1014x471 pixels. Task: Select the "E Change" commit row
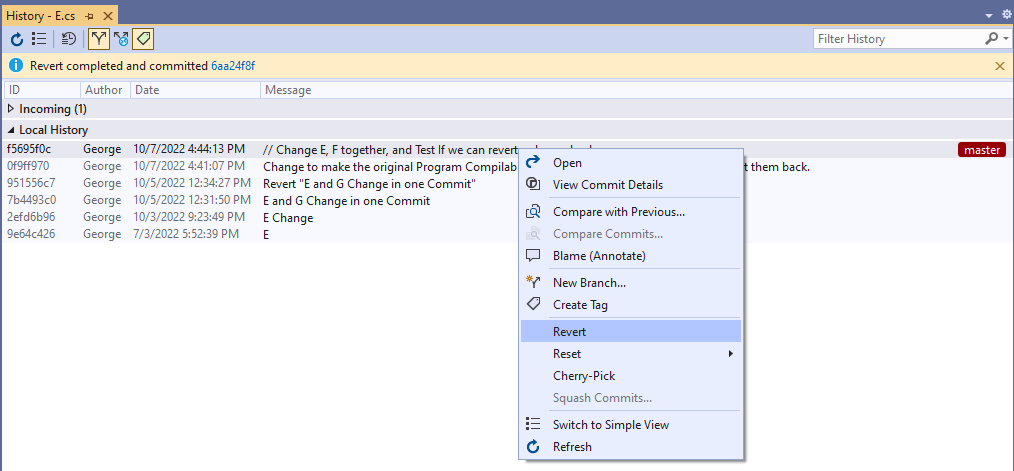(x=288, y=218)
